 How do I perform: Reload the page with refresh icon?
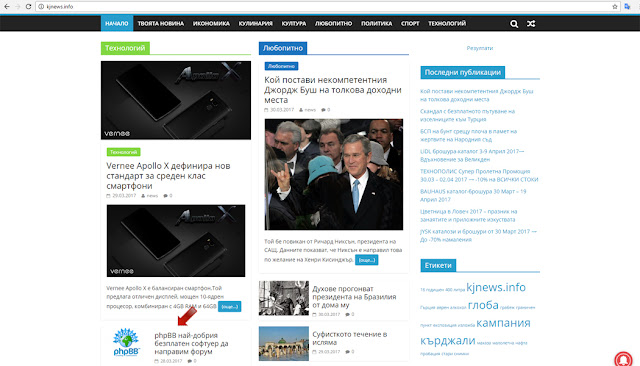point(28,7)
